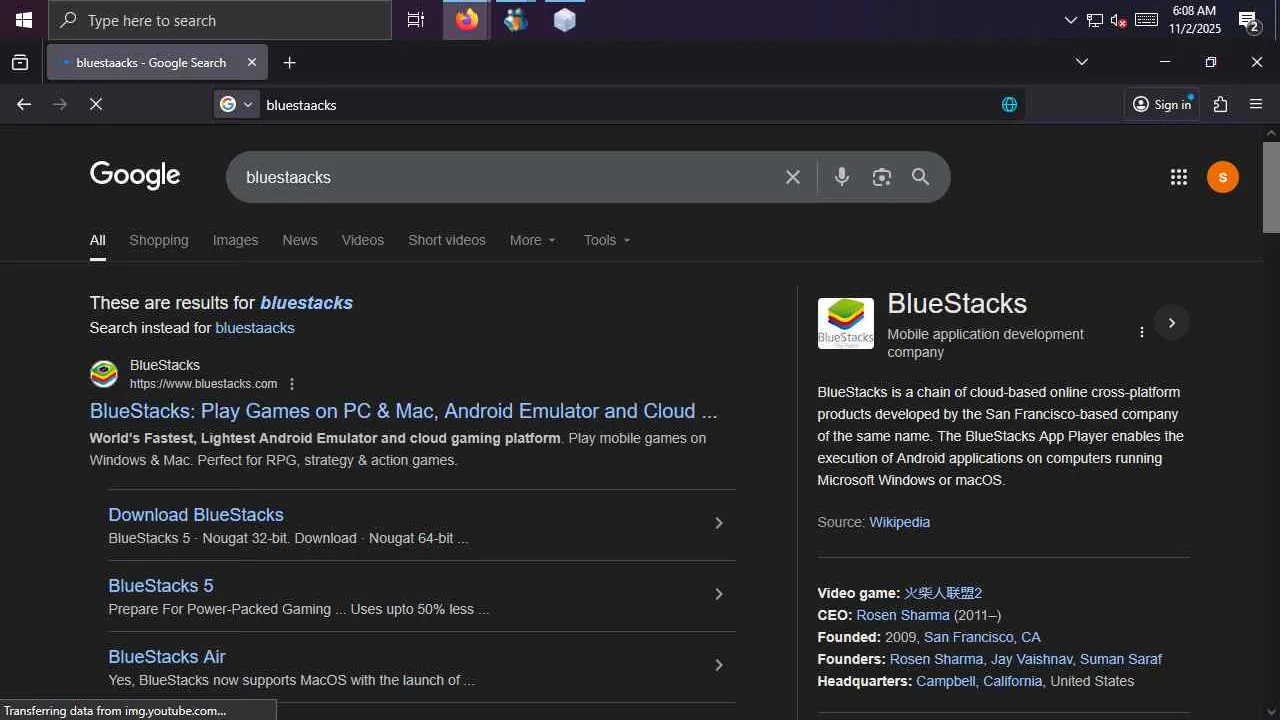Open Task View on the taskbar
The width and height of the screenshot is (1280, 720).
coord(416,20)
